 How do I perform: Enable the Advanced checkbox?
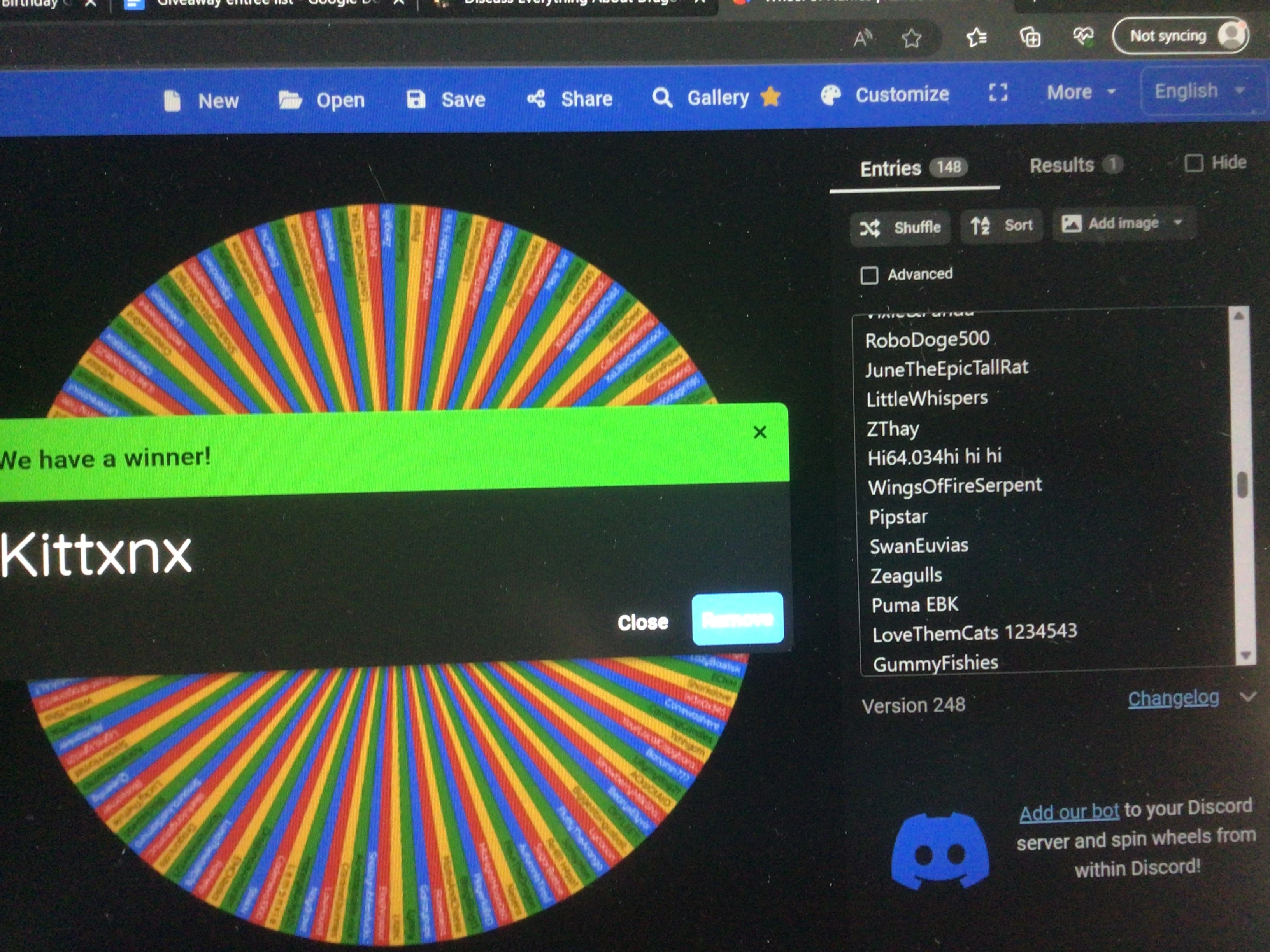click(869, 275)
